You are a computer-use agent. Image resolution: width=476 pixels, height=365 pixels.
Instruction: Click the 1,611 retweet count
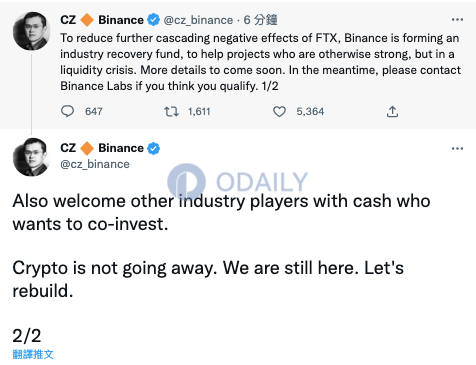pos(199,111)
